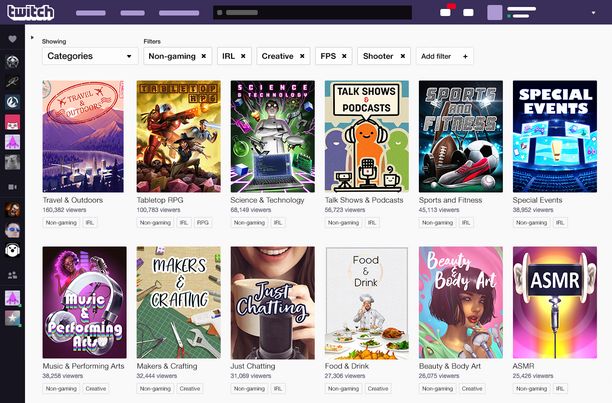Open the Makers & Crafting cover art
612x403 pixels.
(178, 302)
